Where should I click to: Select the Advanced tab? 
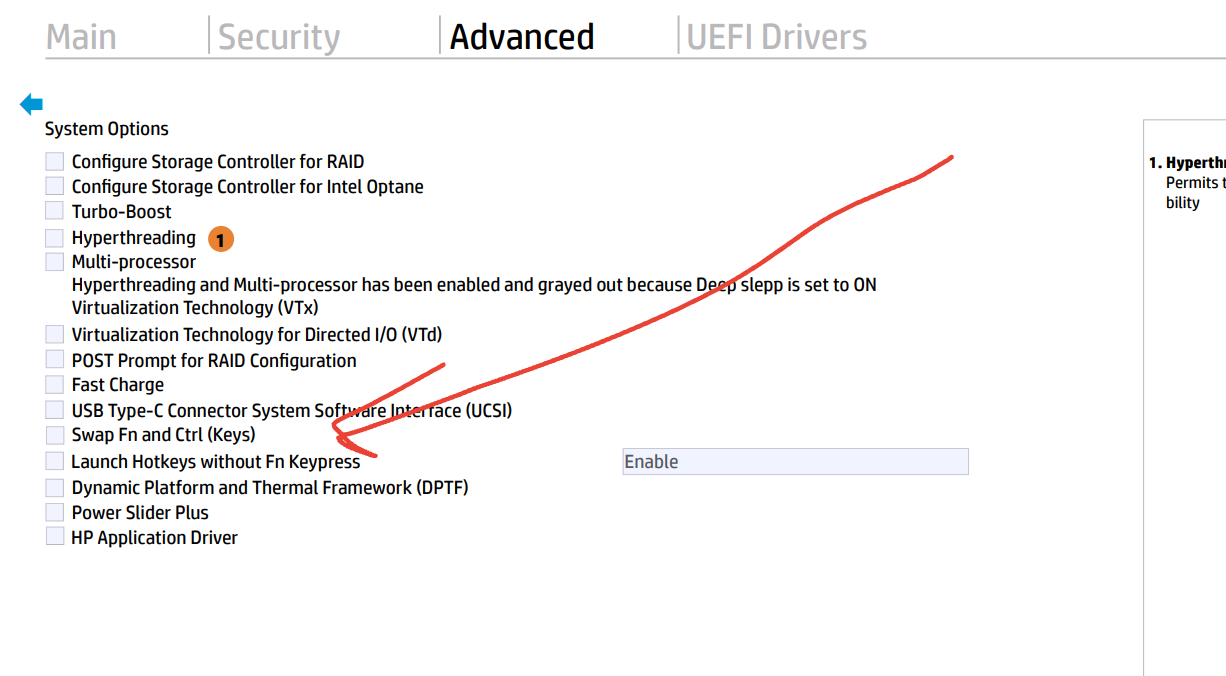tap(522, 37)
